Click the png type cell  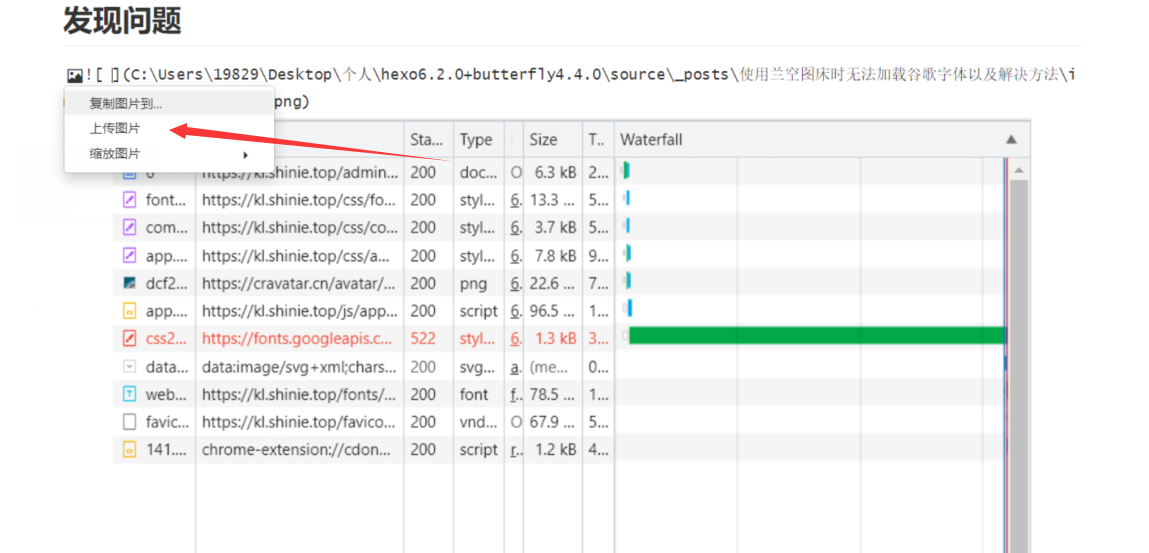(x=473, y=283)
